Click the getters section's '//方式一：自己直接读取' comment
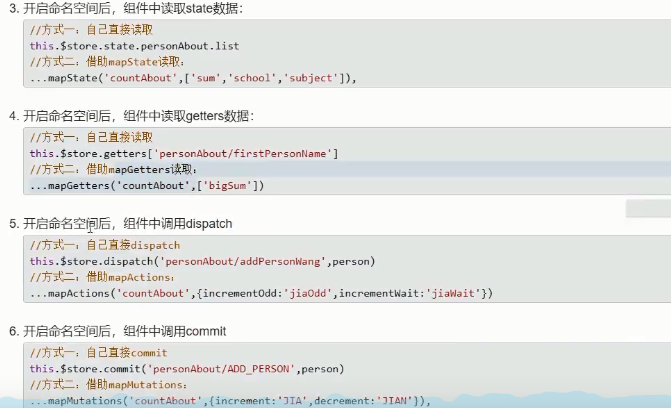671x408 pixels. (91, 137)
